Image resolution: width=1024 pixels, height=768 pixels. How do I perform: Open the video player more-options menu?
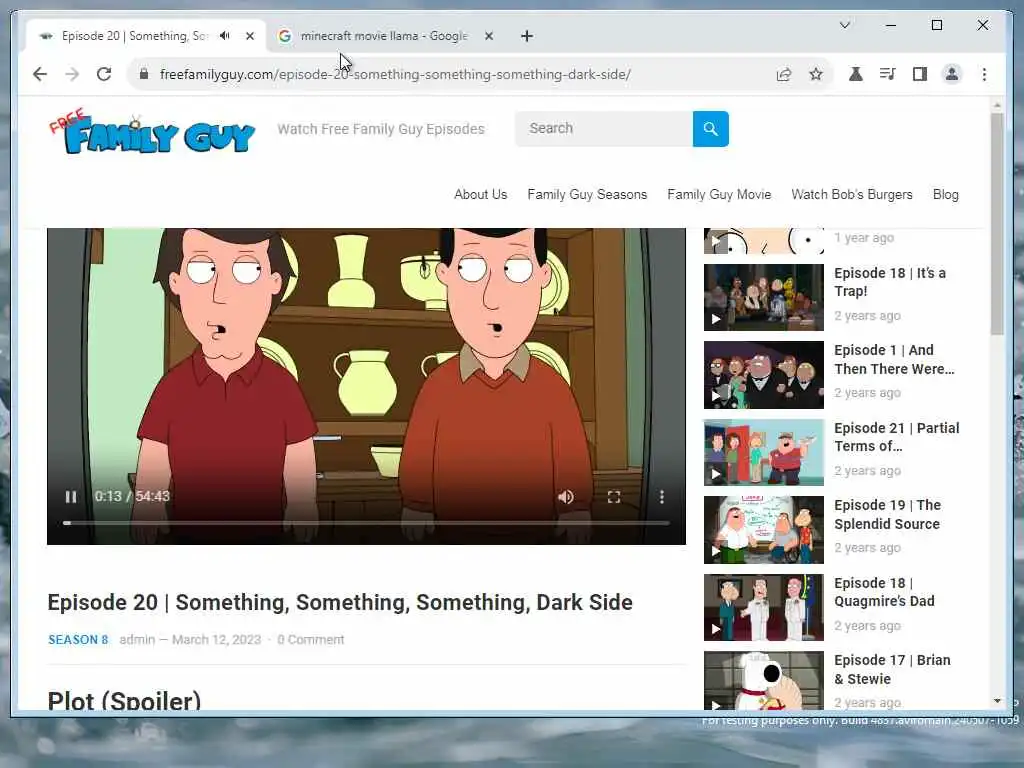coord(662,497)
